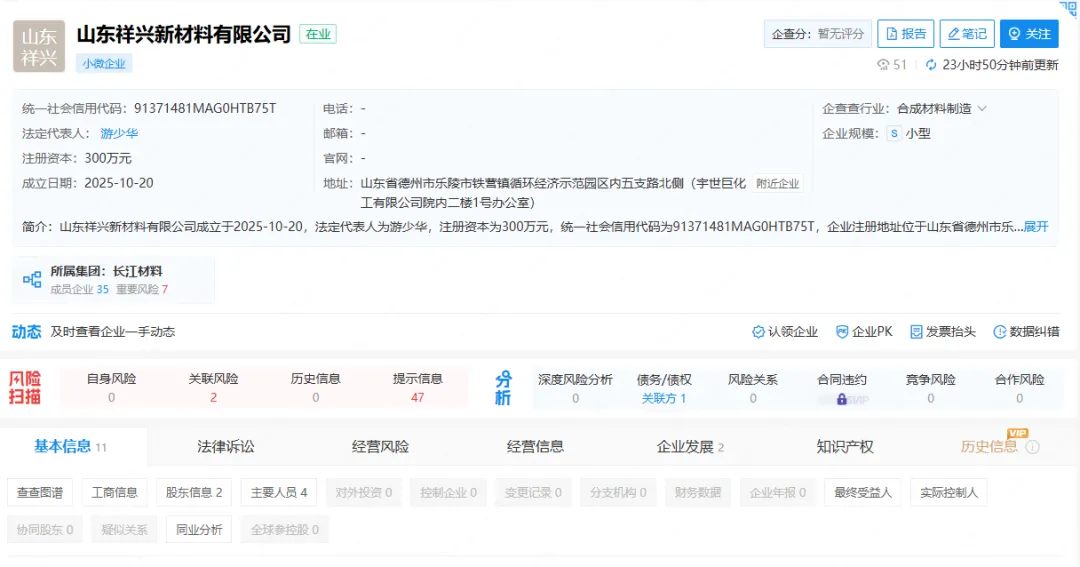
Task: Click the refresh update icon
Action: pyautogui.click(x=931, y=65)
